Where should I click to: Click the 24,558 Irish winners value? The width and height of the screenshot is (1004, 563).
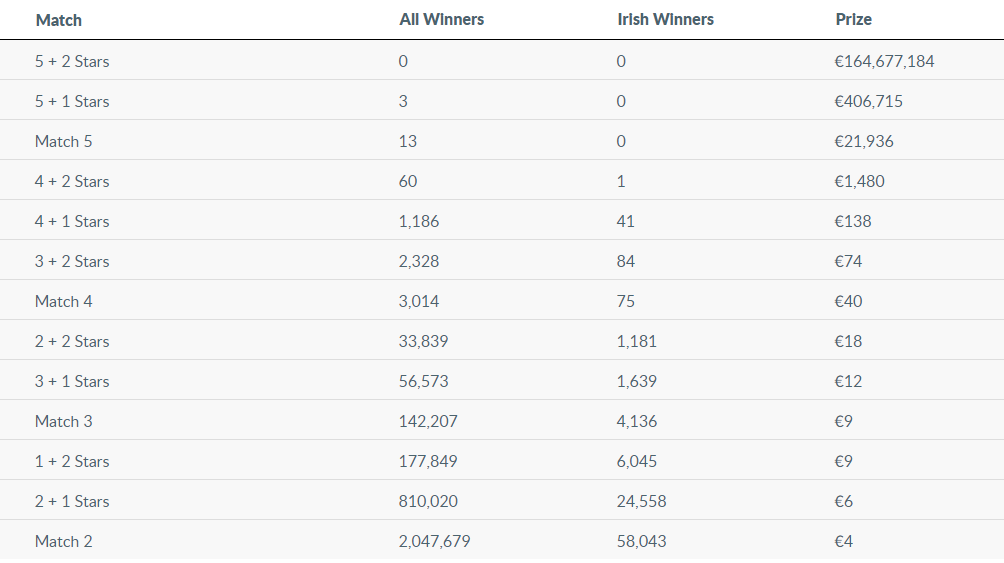642,502
